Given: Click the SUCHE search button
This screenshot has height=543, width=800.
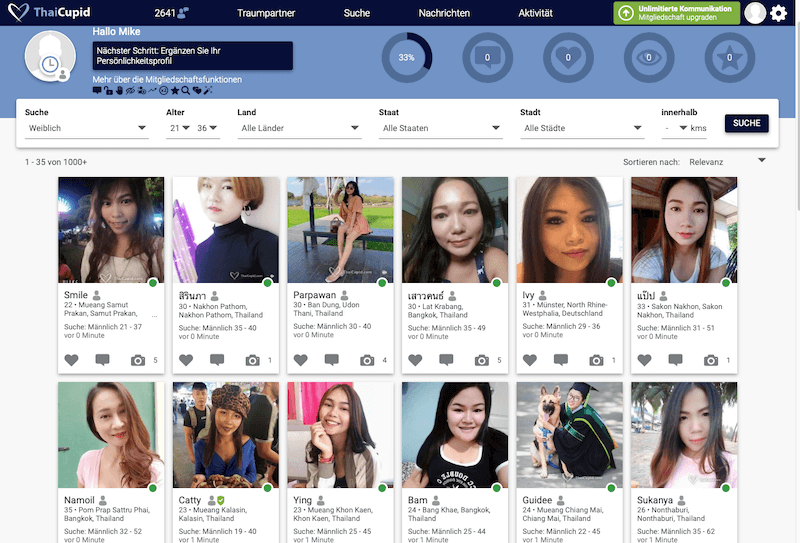Looking at the screenshot, I should (746, 123).
